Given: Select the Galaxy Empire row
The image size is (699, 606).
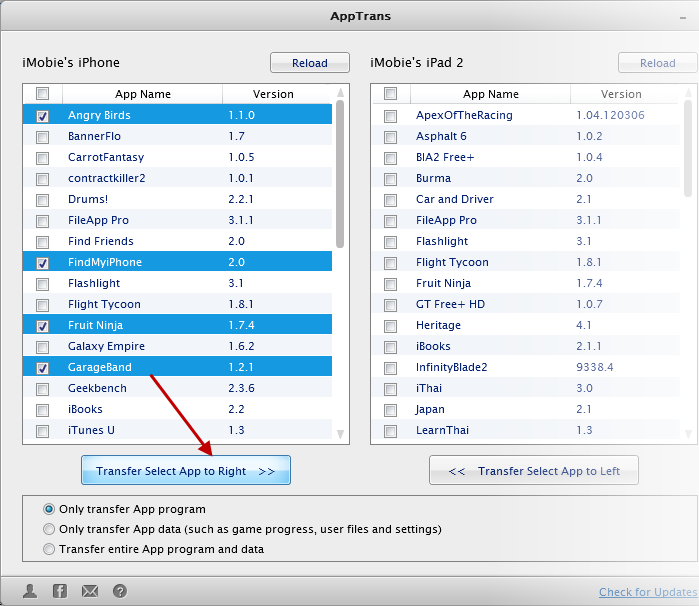Looking at the screenshot, I should click(x=177, y=346).
